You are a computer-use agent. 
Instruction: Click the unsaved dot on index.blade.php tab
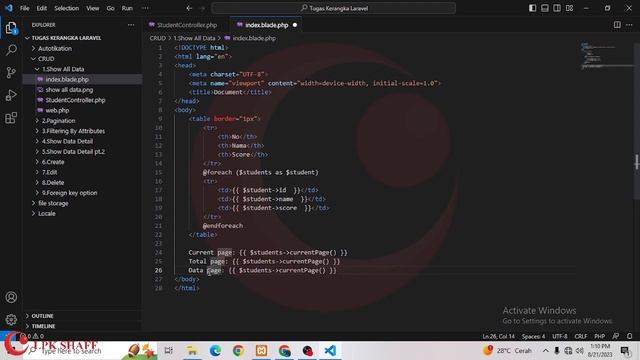[x=295, y=25]
